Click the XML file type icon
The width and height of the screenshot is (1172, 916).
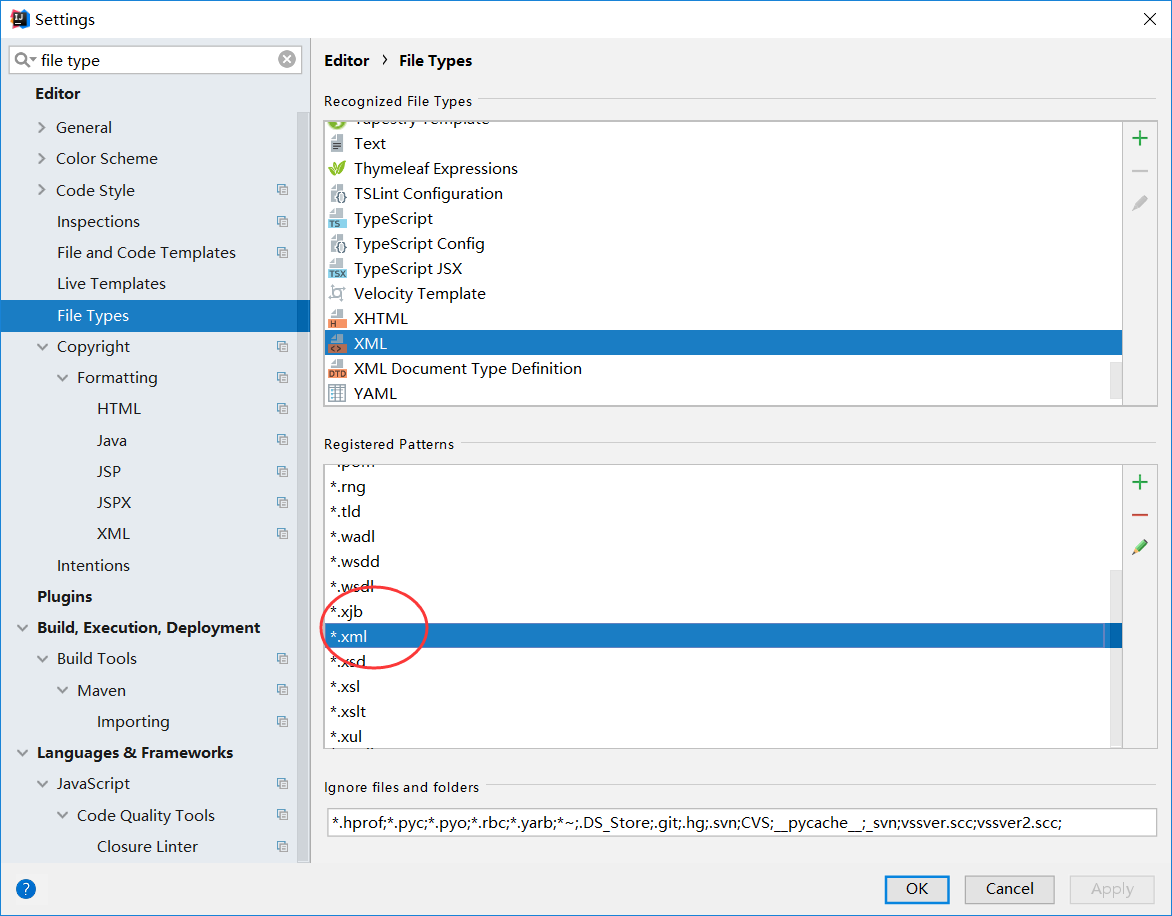point(337,343)
